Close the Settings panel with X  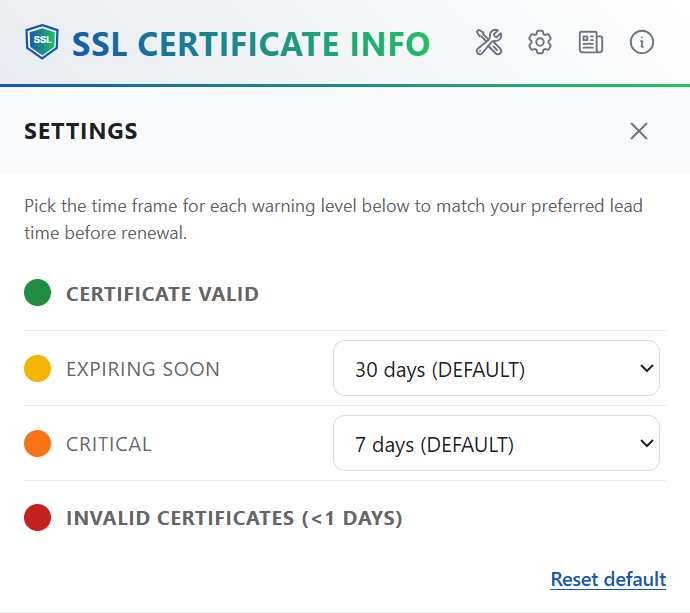pos(639,131)
